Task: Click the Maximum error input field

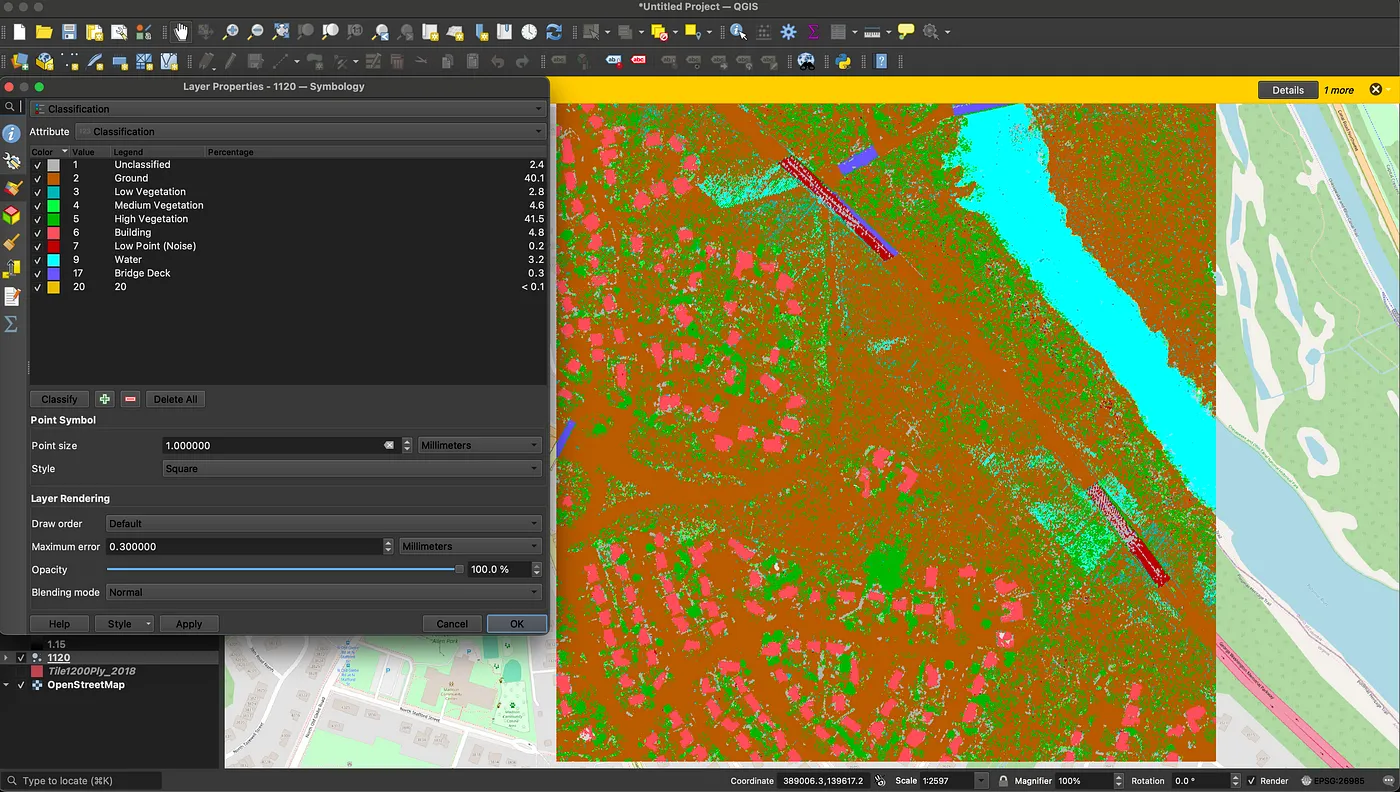Action: [244, 546]
